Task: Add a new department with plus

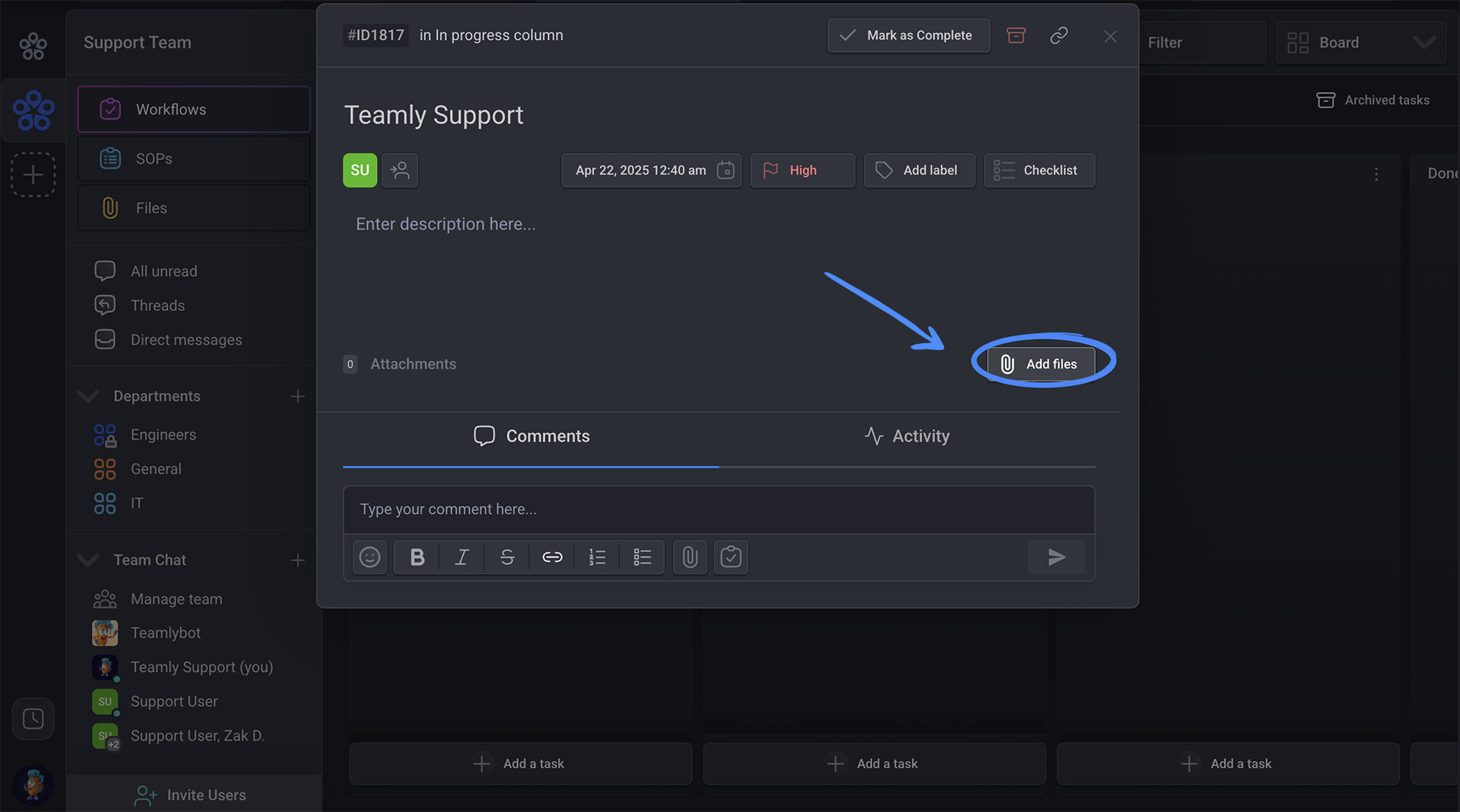Action: pyautogui.click(x=297, y=396)
